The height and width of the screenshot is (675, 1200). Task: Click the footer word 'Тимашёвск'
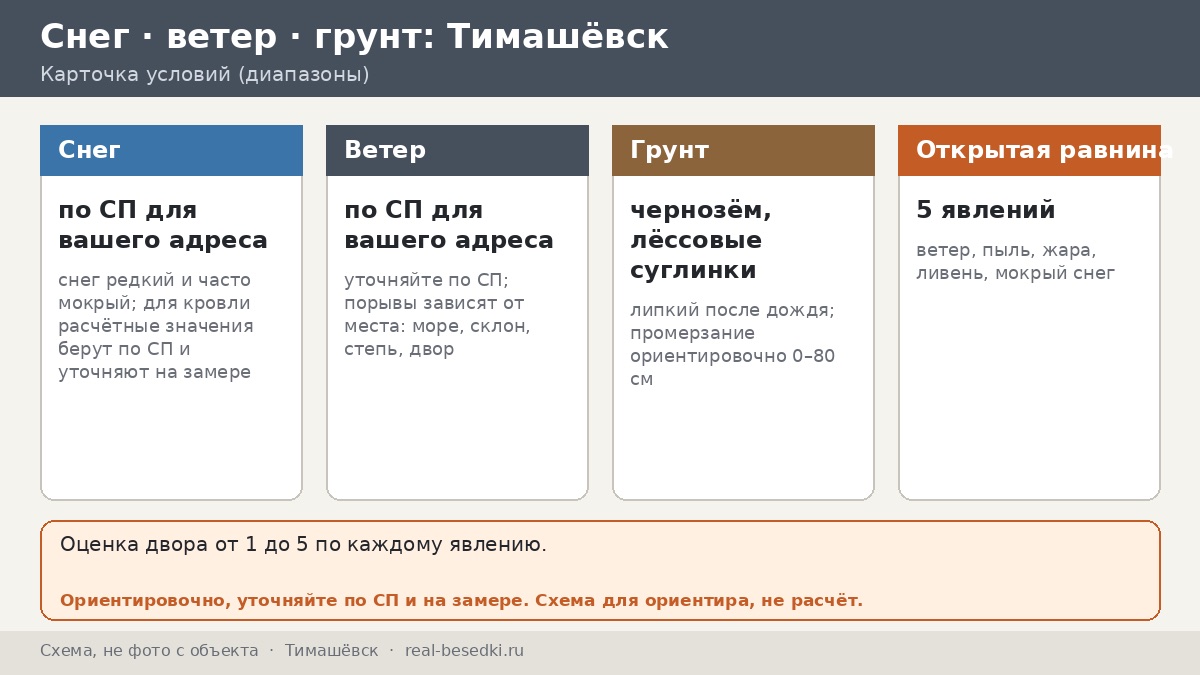tap(331, 651)
